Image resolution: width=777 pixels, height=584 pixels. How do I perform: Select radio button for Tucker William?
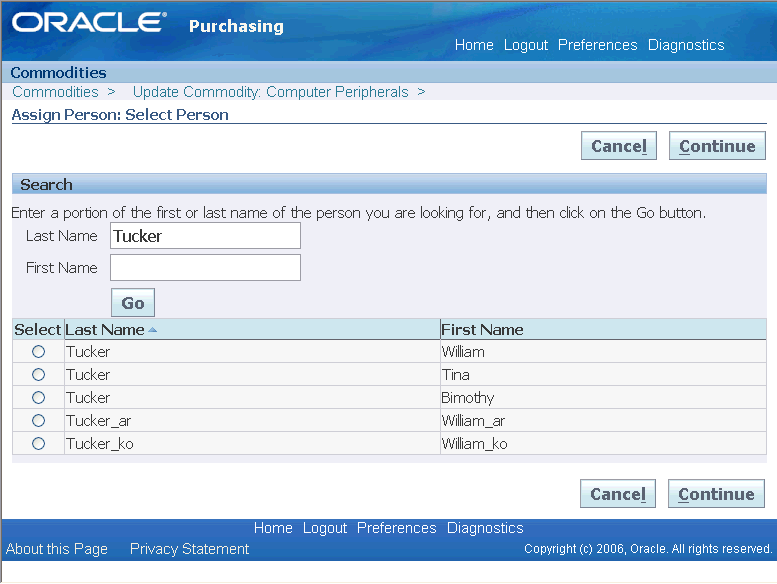[38, 352]
